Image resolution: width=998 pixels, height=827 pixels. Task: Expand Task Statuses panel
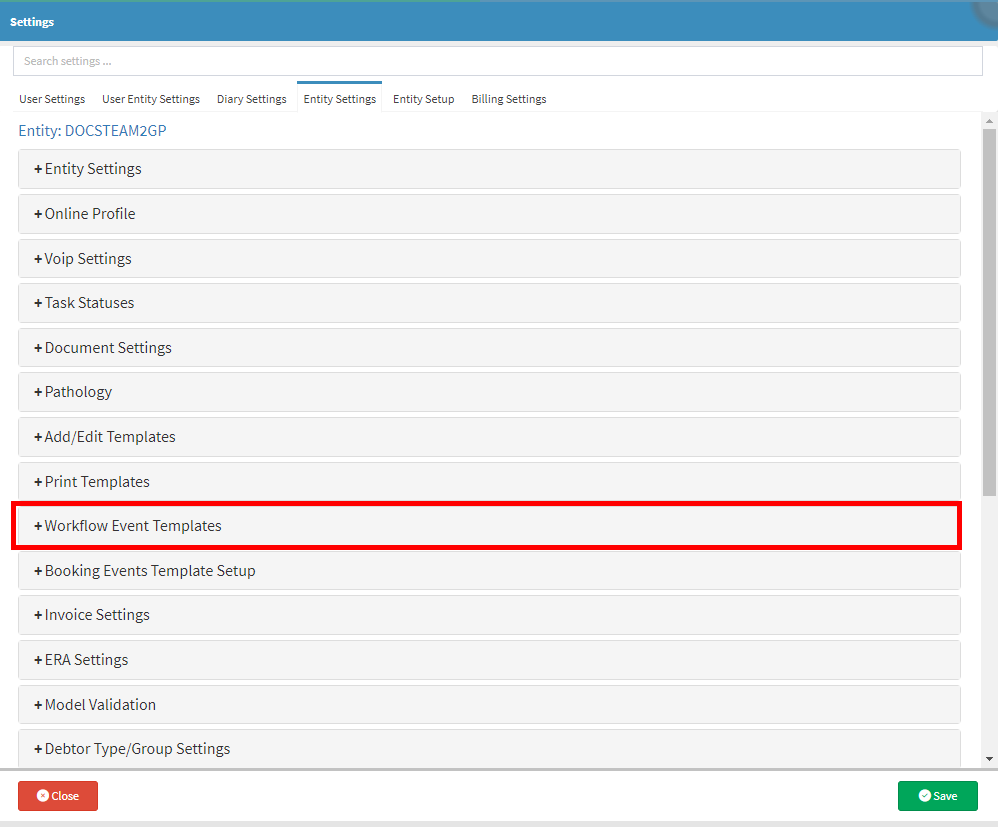point(89,303)
